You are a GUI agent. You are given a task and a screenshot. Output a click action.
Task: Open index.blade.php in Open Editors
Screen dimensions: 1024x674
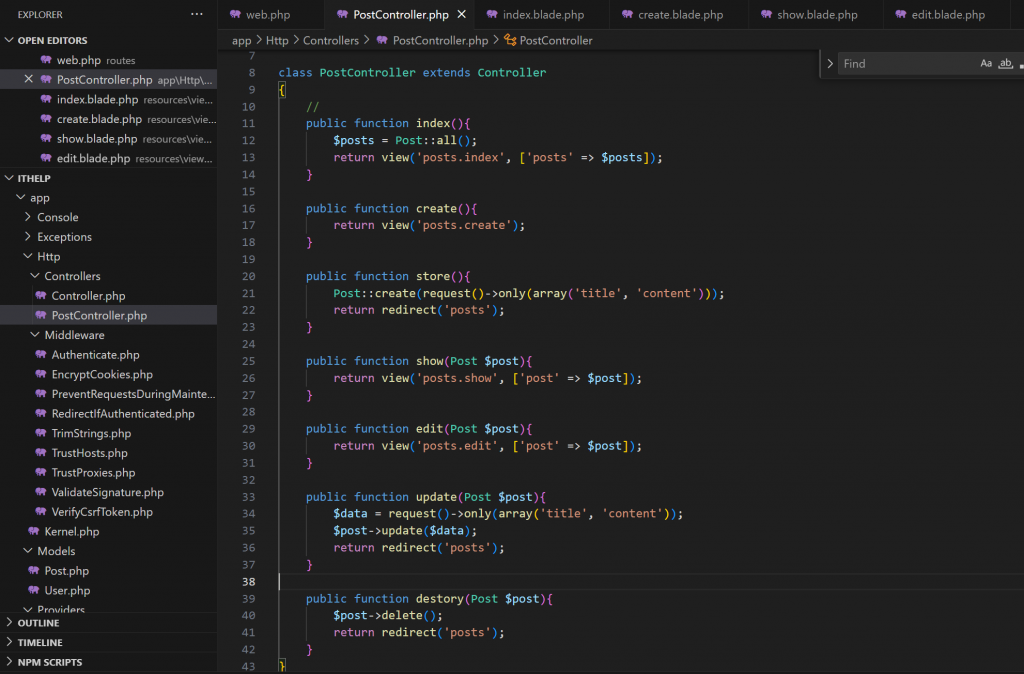point(108,99)
